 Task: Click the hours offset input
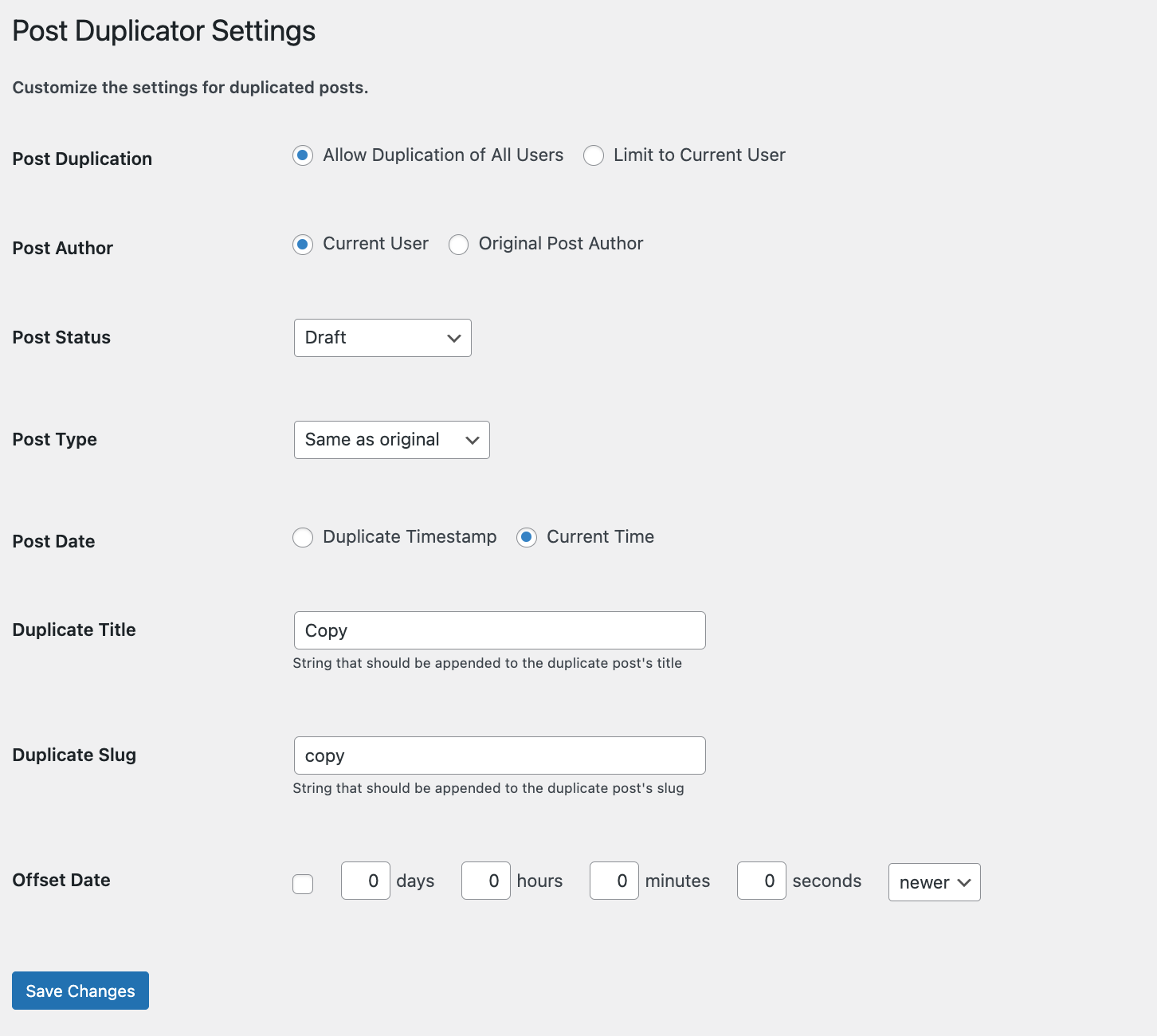tap(485, 881)
